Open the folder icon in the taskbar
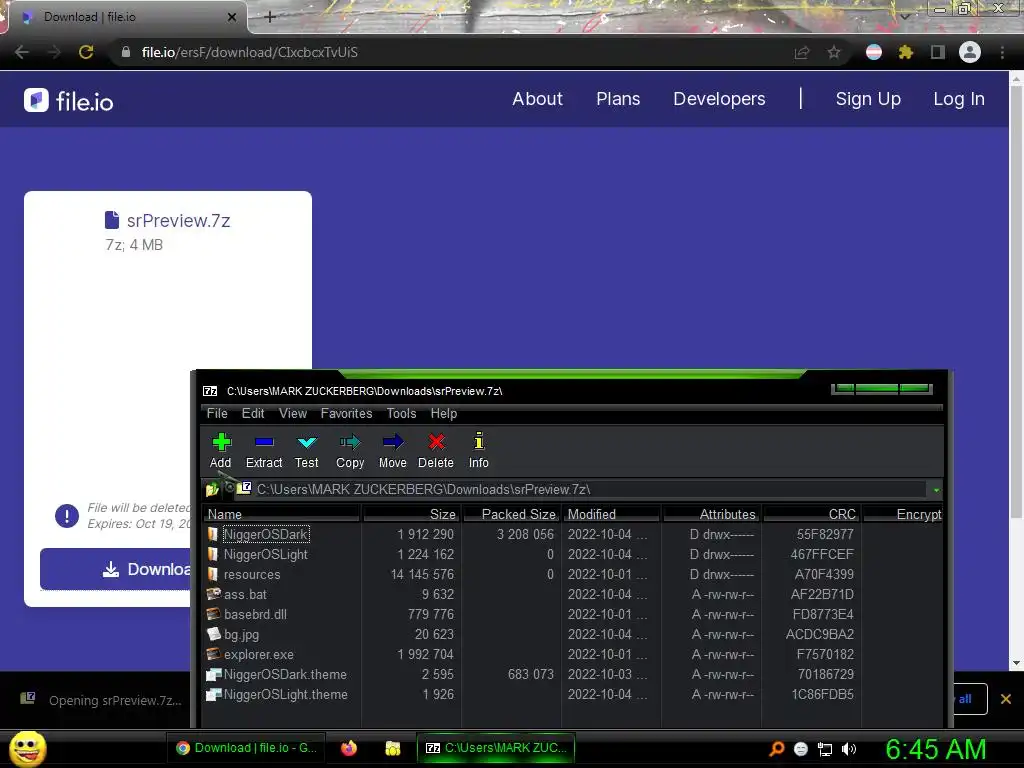1024x768 pixels. [392, 748]
